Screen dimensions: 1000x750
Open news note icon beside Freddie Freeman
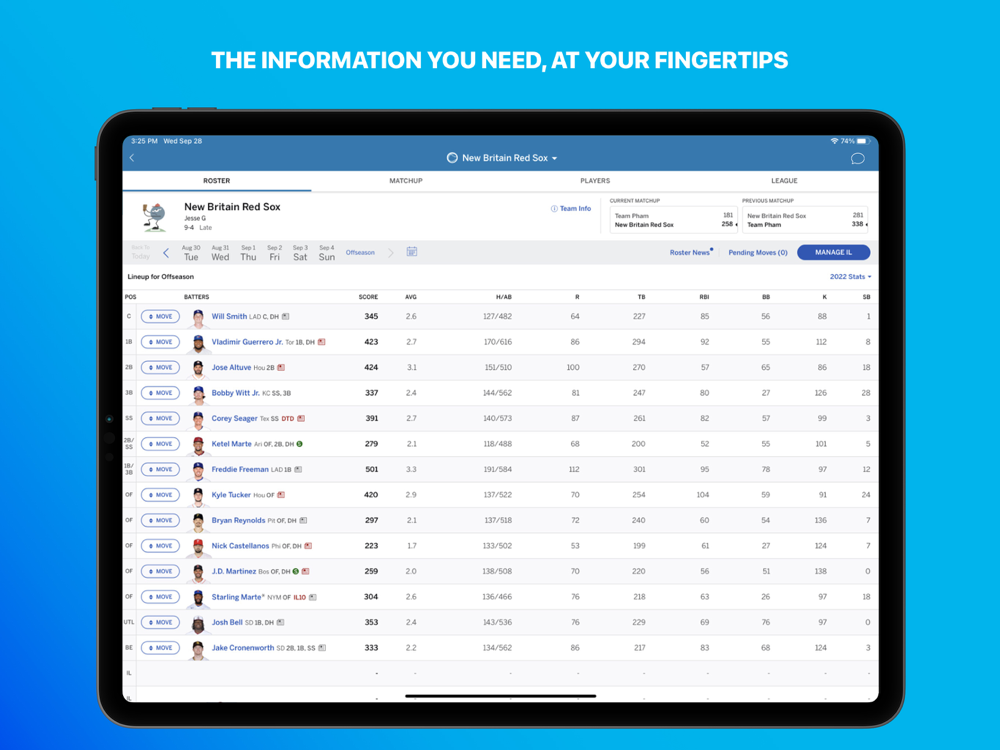(x=298, y=469)
